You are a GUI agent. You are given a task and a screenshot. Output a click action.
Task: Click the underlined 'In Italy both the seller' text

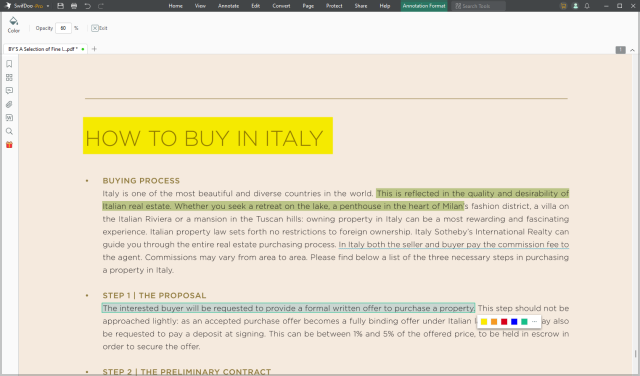pos(453,245)
